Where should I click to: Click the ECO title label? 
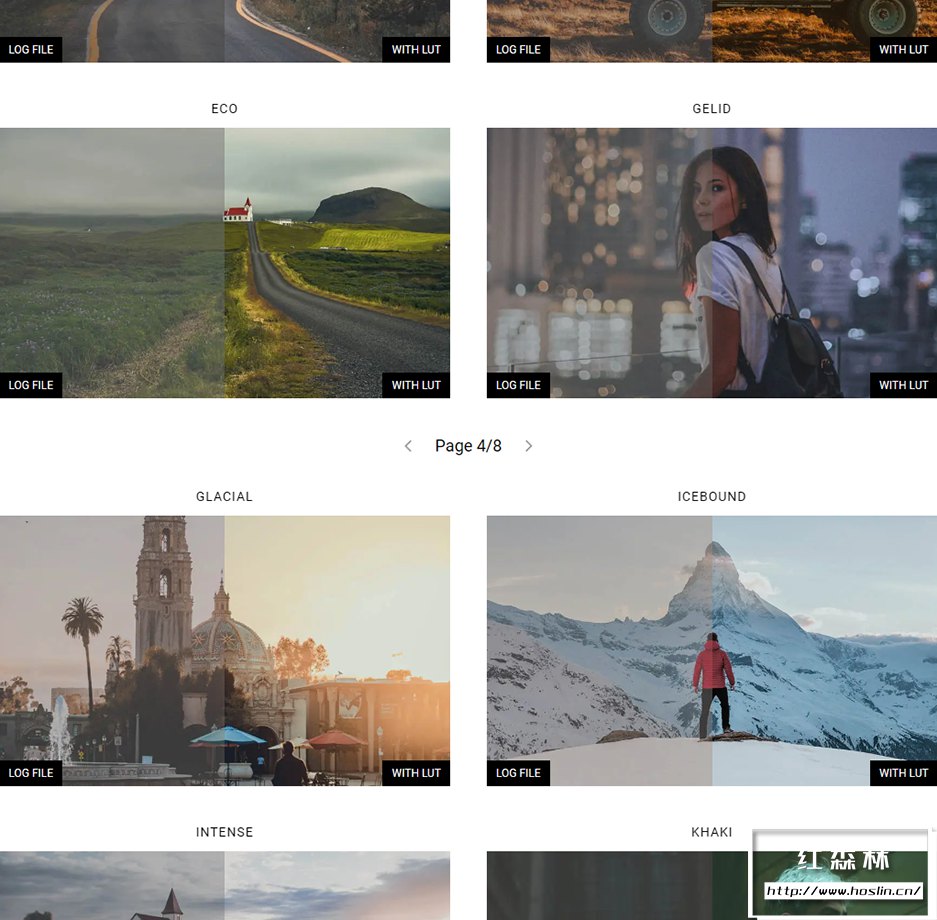(225, 109)
